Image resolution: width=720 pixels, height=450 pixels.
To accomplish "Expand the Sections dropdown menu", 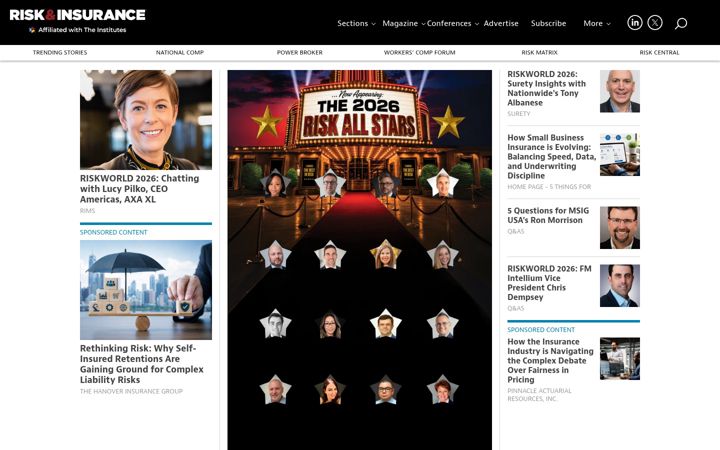I will 356,23.
